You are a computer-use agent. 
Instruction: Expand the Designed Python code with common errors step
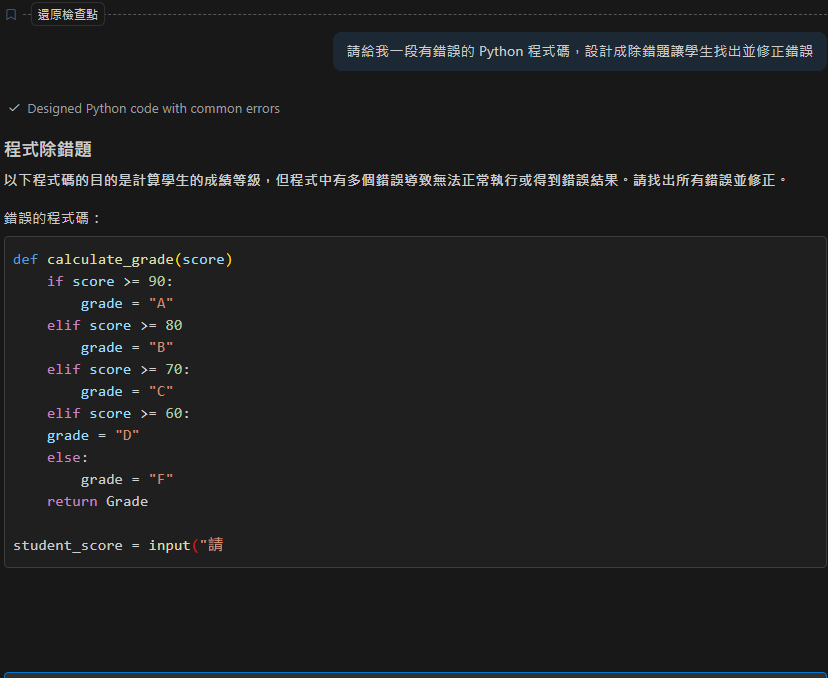pos(153,108)
